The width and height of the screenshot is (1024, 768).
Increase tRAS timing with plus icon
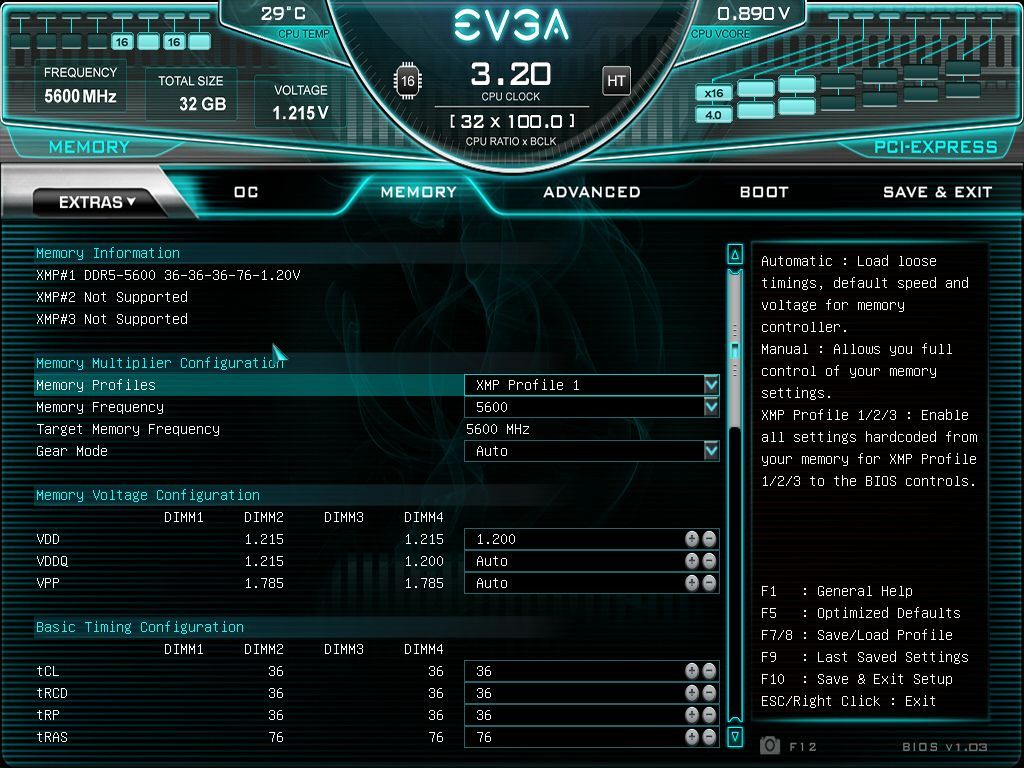pos(692,737)
